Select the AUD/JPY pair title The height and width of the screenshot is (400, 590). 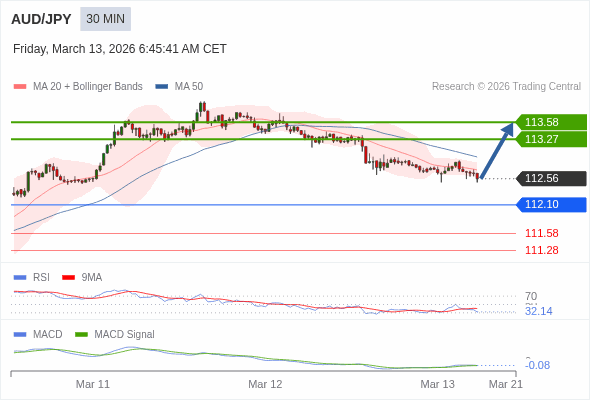[41, 19]
